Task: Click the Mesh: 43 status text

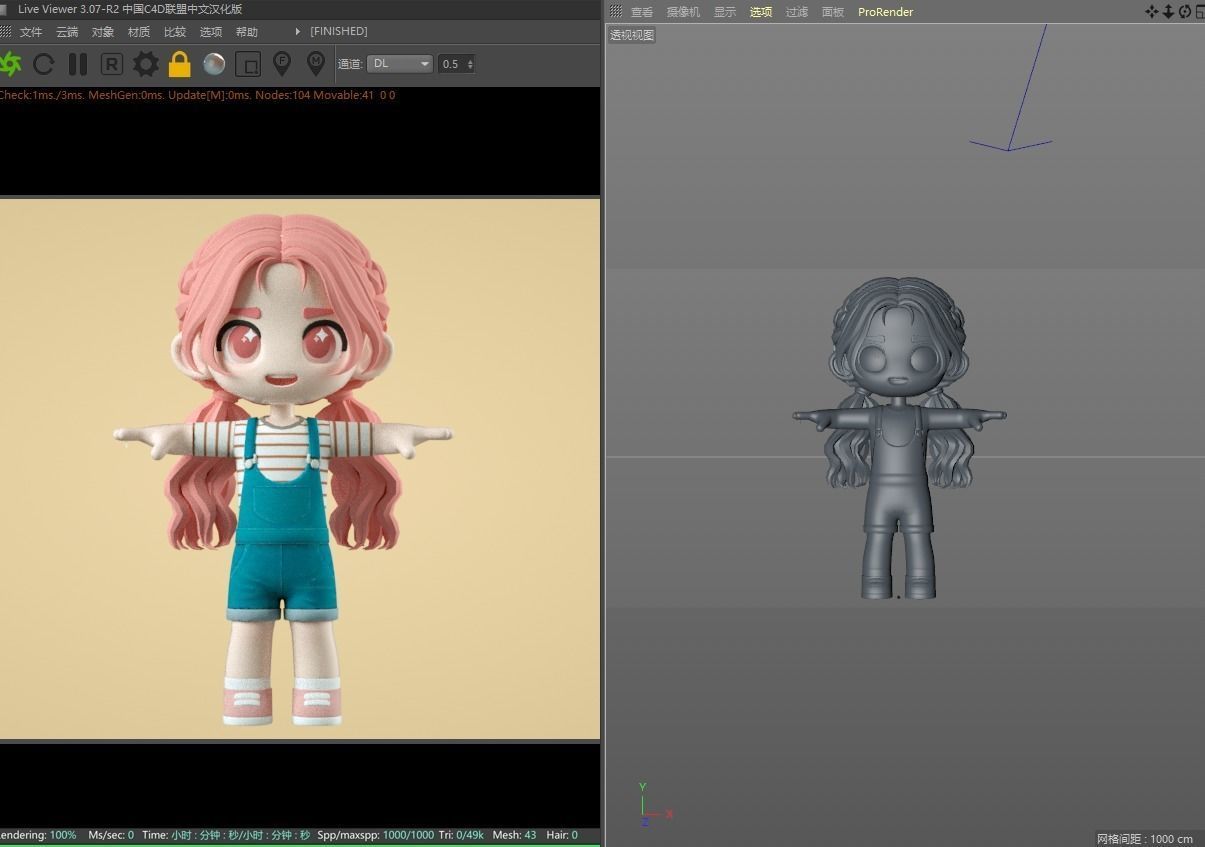Action: [x=514, y=835]
